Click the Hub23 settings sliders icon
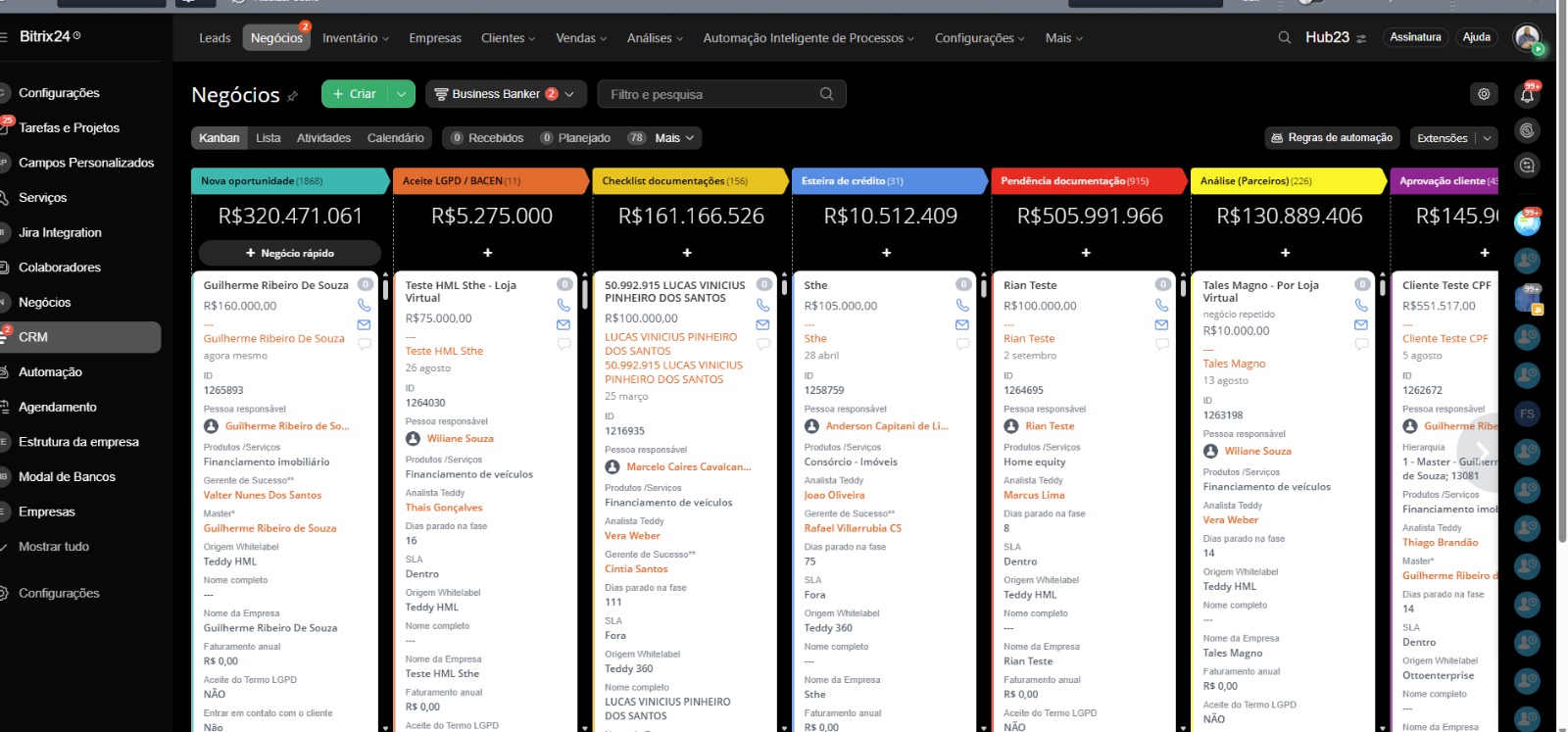This screenshot has width=1568, height=732. (1361, 38)
